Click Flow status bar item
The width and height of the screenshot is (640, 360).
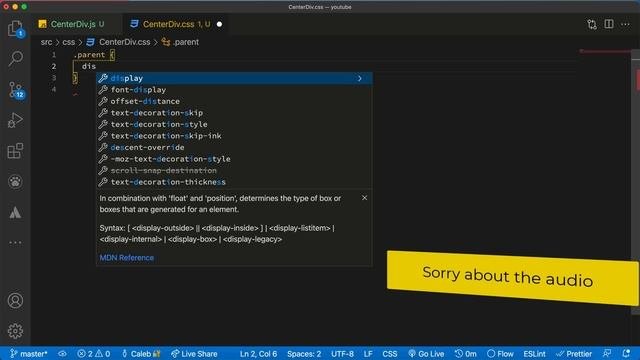pyautogui.click(x=500, y=354)
